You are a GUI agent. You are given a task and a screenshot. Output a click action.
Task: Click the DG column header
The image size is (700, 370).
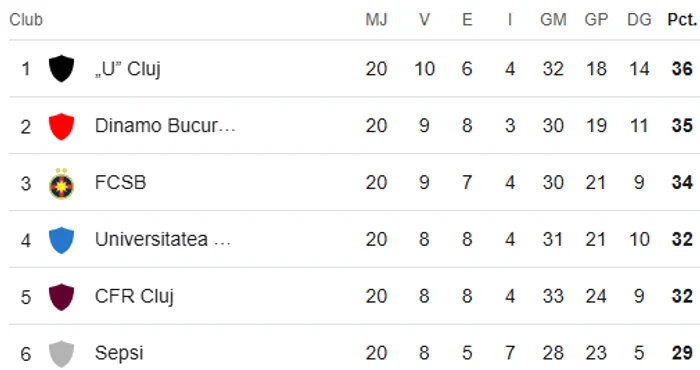click(x=639, y=20)
